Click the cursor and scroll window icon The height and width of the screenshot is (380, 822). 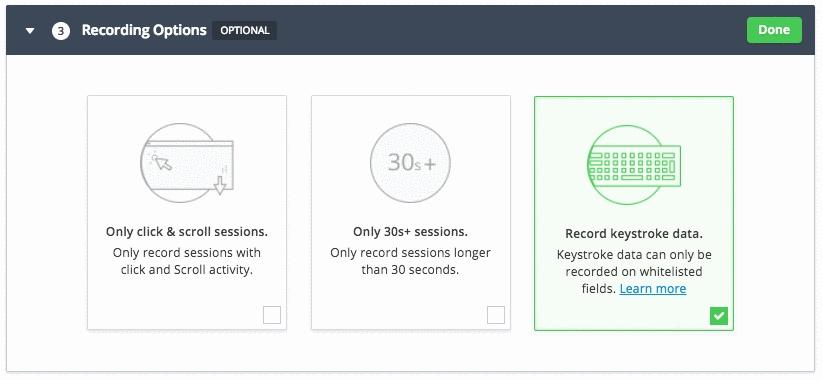[x=187, y=163]
